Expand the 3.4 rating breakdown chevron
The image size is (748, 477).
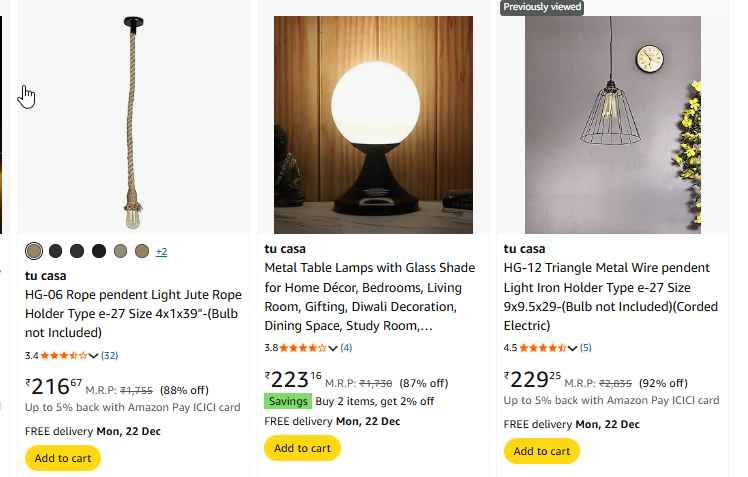pyautogui.click(x=94, y=356)
